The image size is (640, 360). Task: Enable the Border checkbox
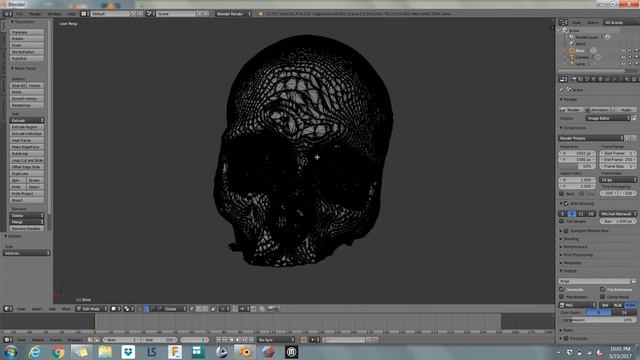pos(561,193)
